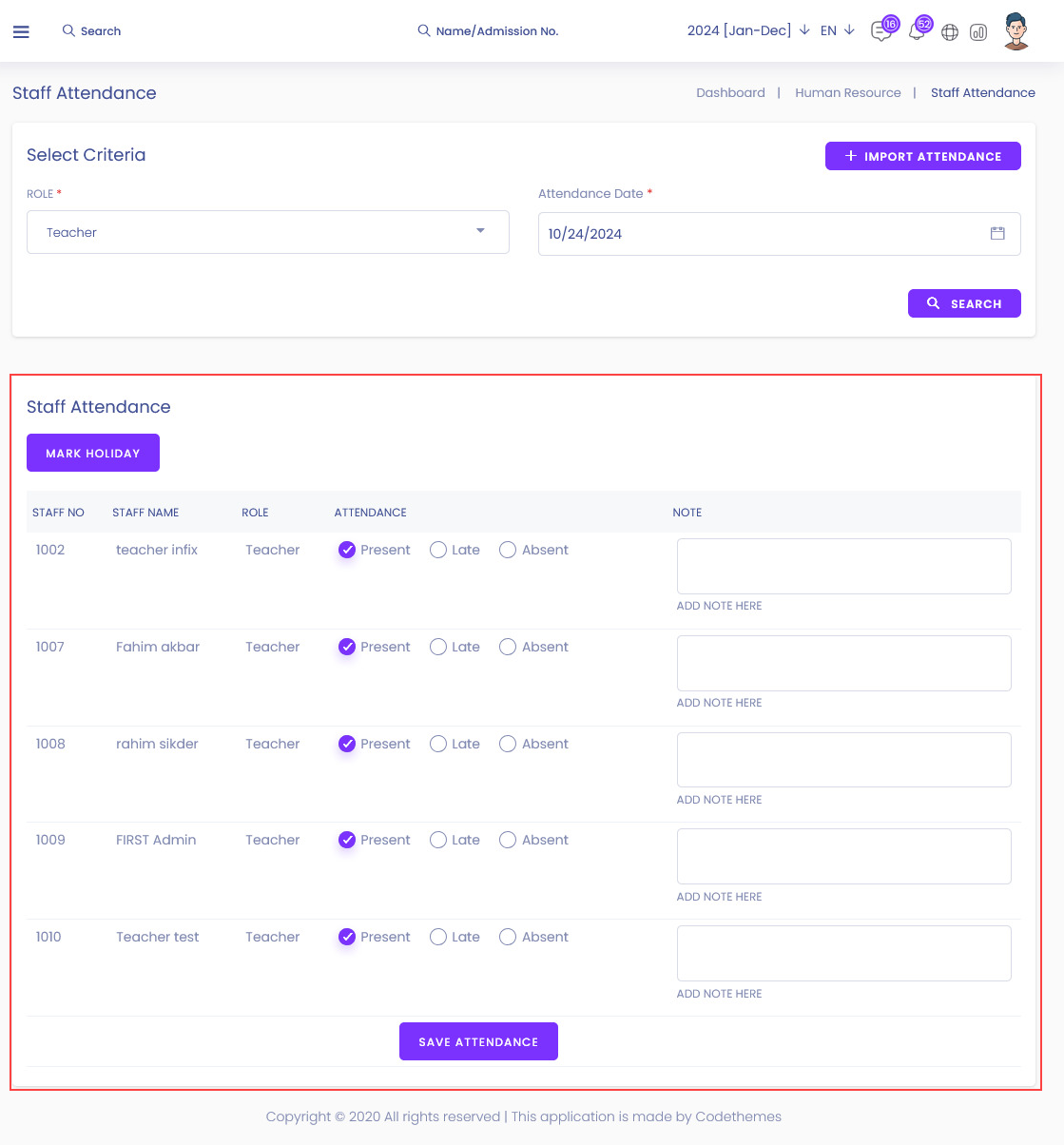Click the magnifier beside Name/Admission No.
The image size is (1064, 1145).
click(424, 30)
